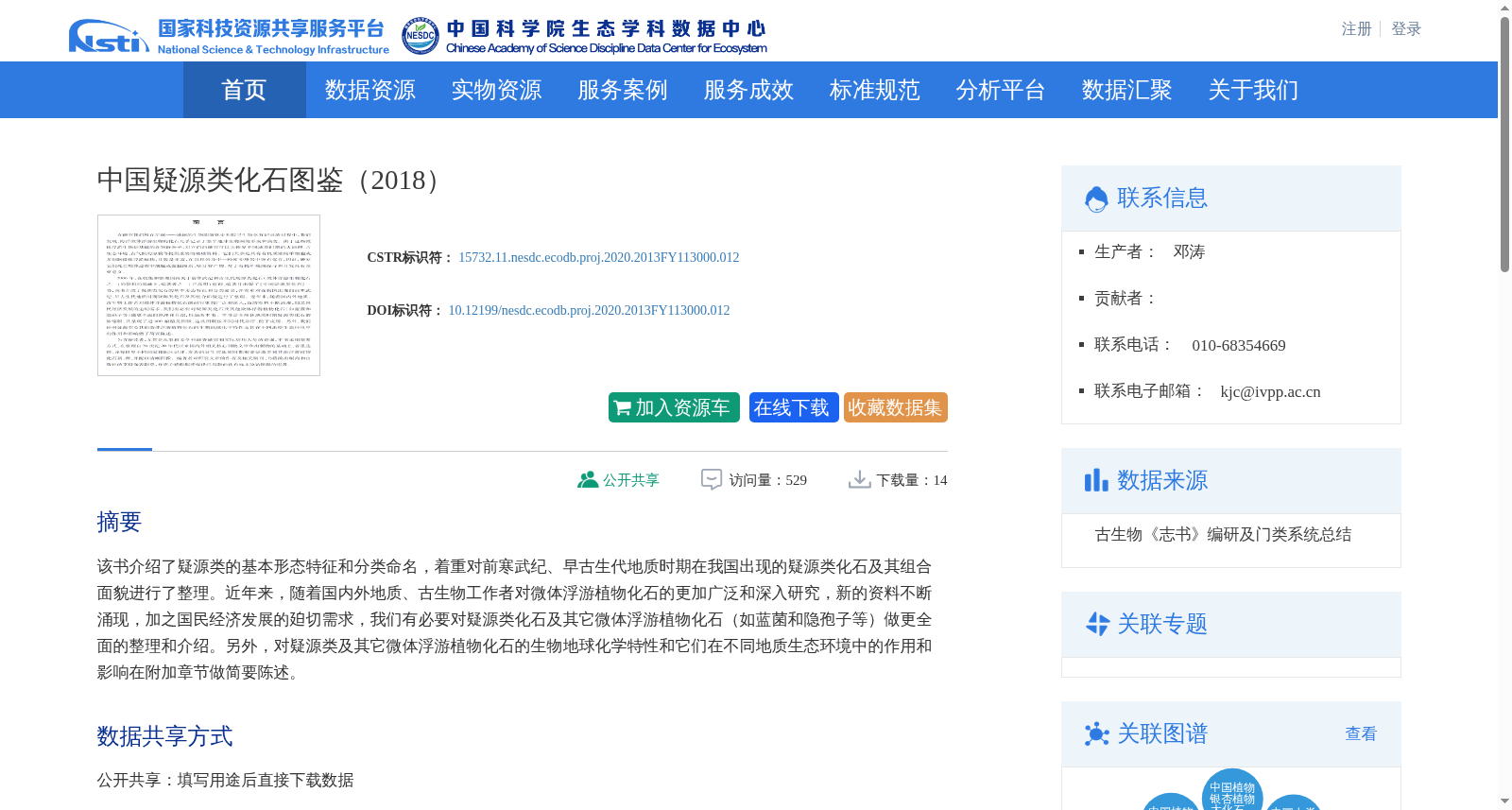Image resolution: width=1512 pixels, height=810 pixels.
Task: Open the 数据汇聚 menu
Action: point(1127,90)
